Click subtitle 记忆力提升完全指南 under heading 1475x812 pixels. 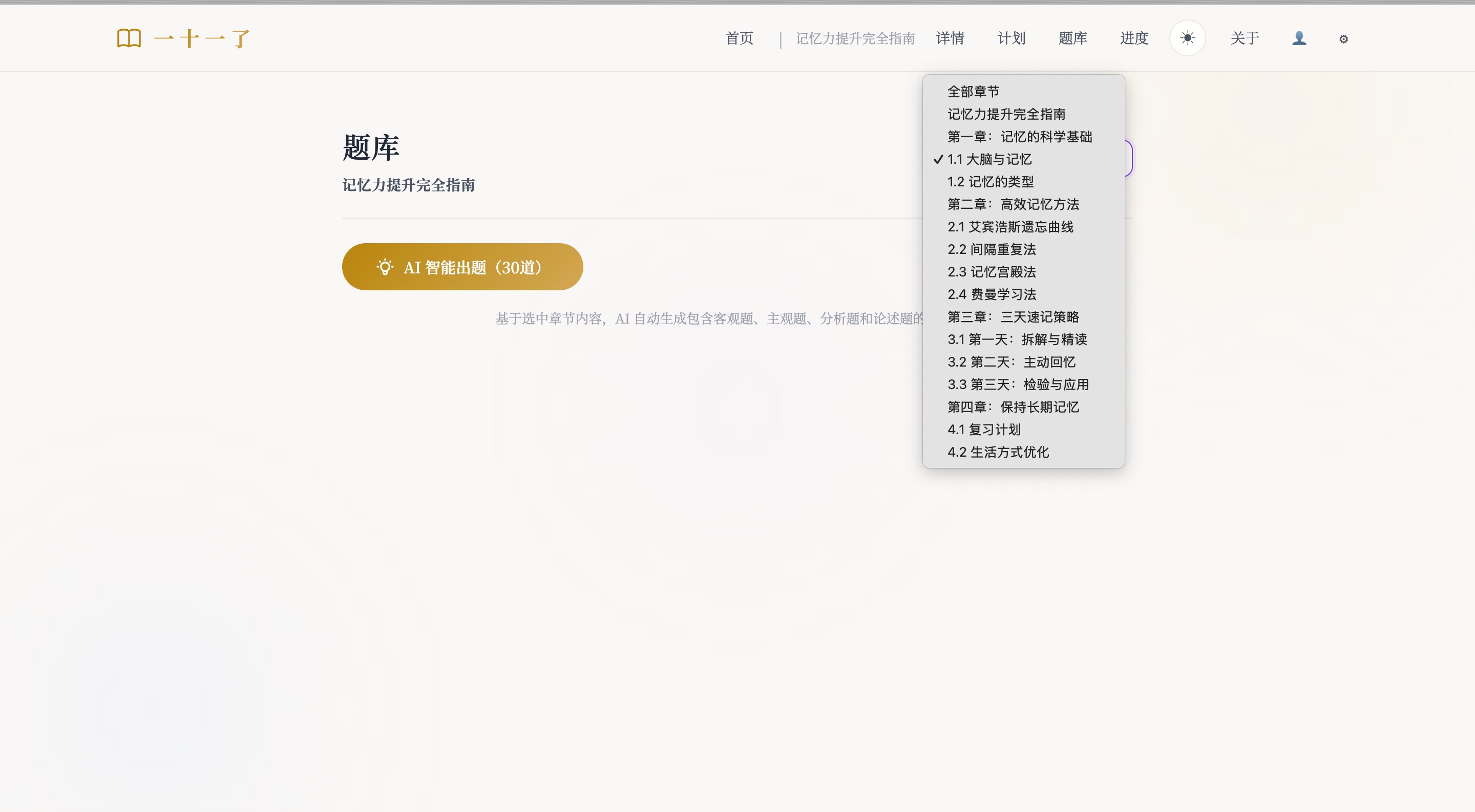(x=408, y=185)
